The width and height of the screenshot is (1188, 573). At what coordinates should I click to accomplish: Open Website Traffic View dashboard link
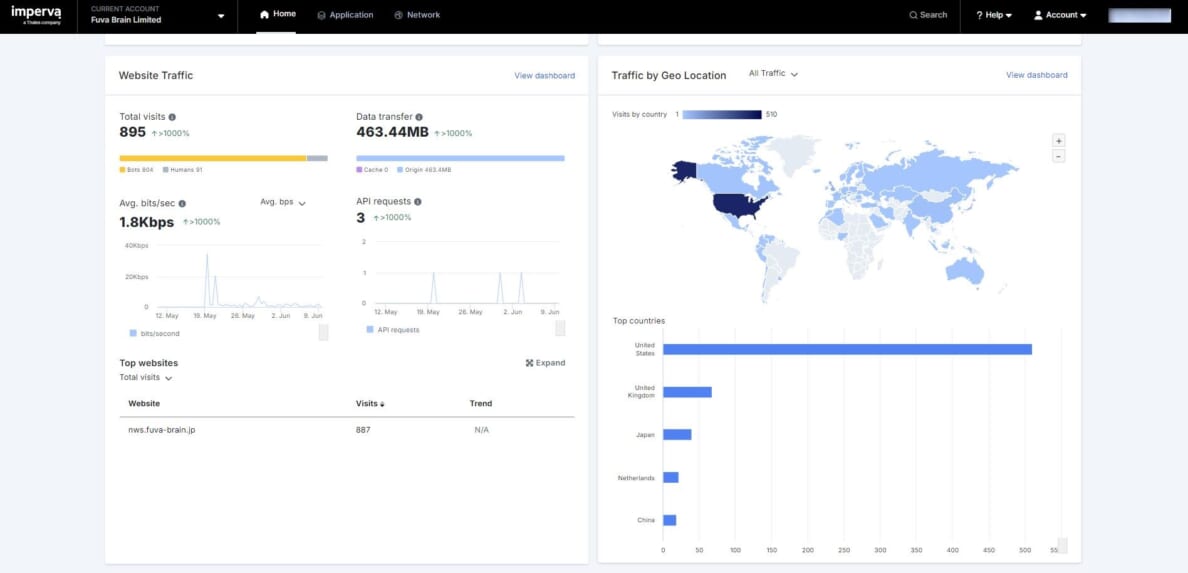(x=544, y=76)
